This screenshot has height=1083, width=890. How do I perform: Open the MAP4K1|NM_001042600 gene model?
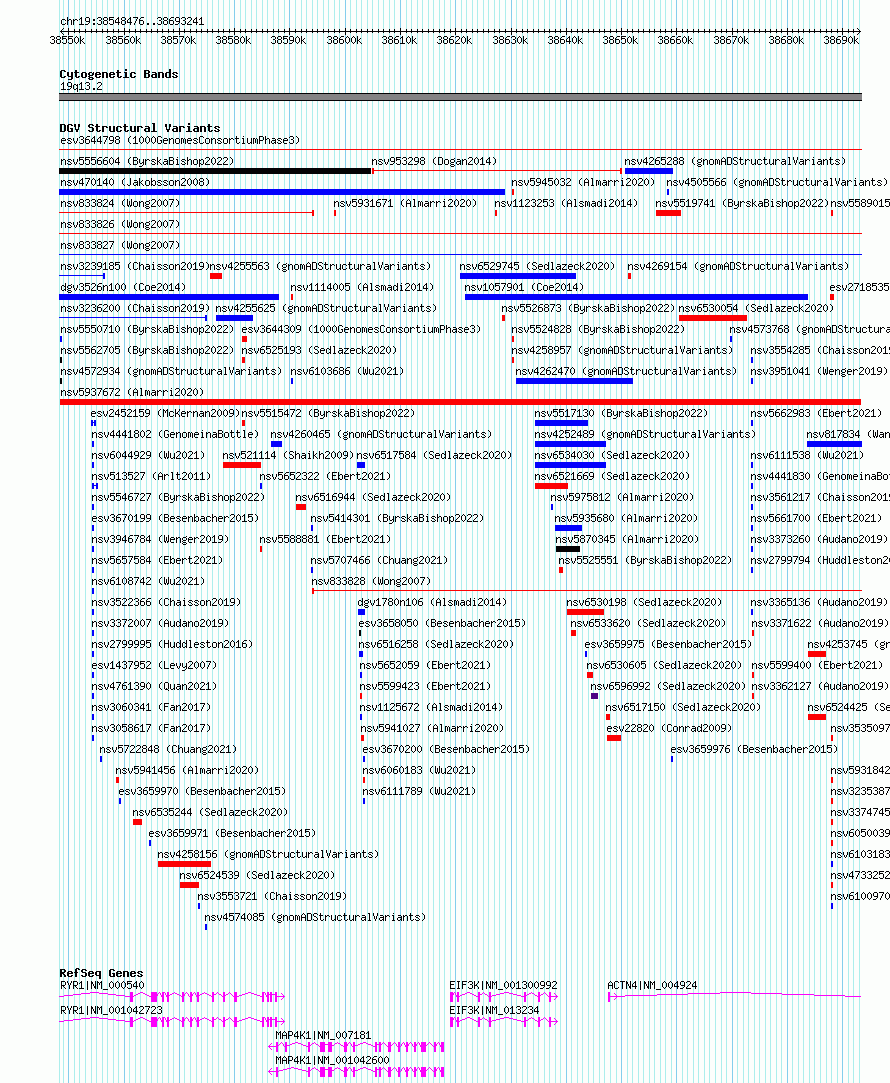[356, 1072]
